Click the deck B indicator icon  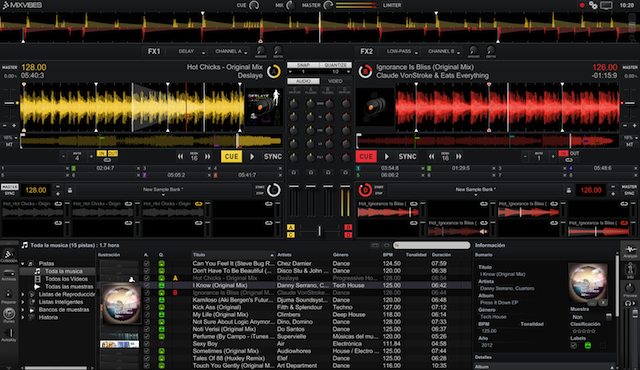pyautogui.click(x=365, y=71)
